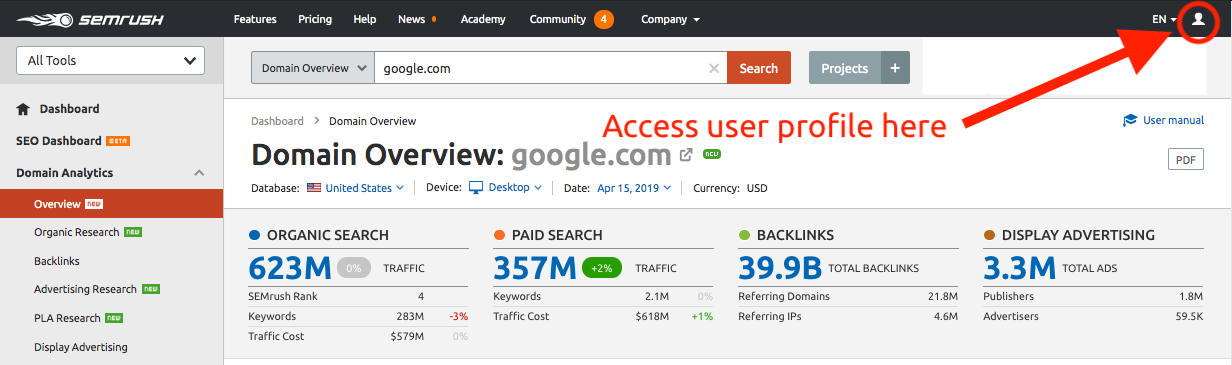Viewport: 1232px width, 365px height.
Task: Open the Features menu
Action: [254, 19]
